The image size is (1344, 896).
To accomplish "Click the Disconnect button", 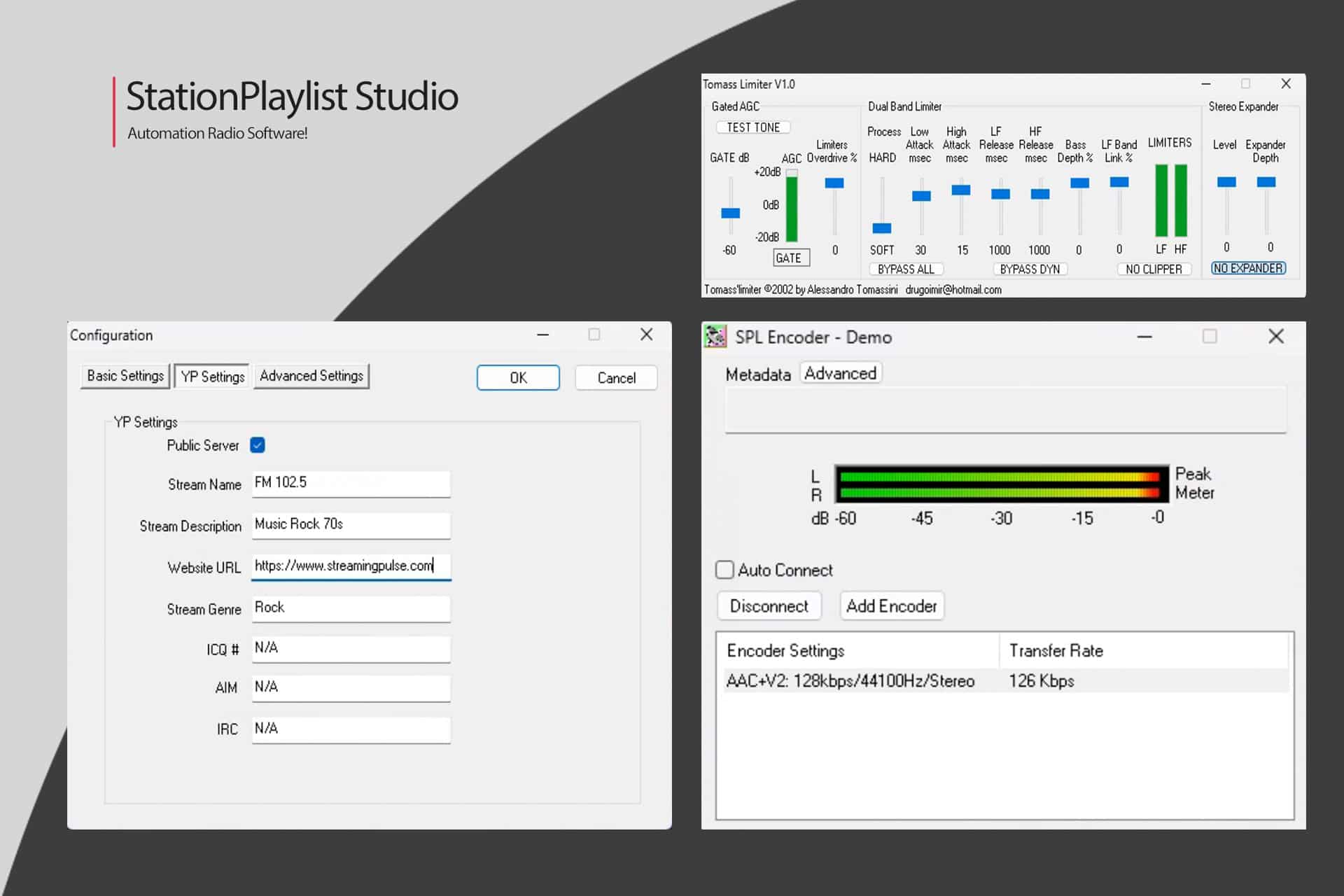I will pos(769,606).
